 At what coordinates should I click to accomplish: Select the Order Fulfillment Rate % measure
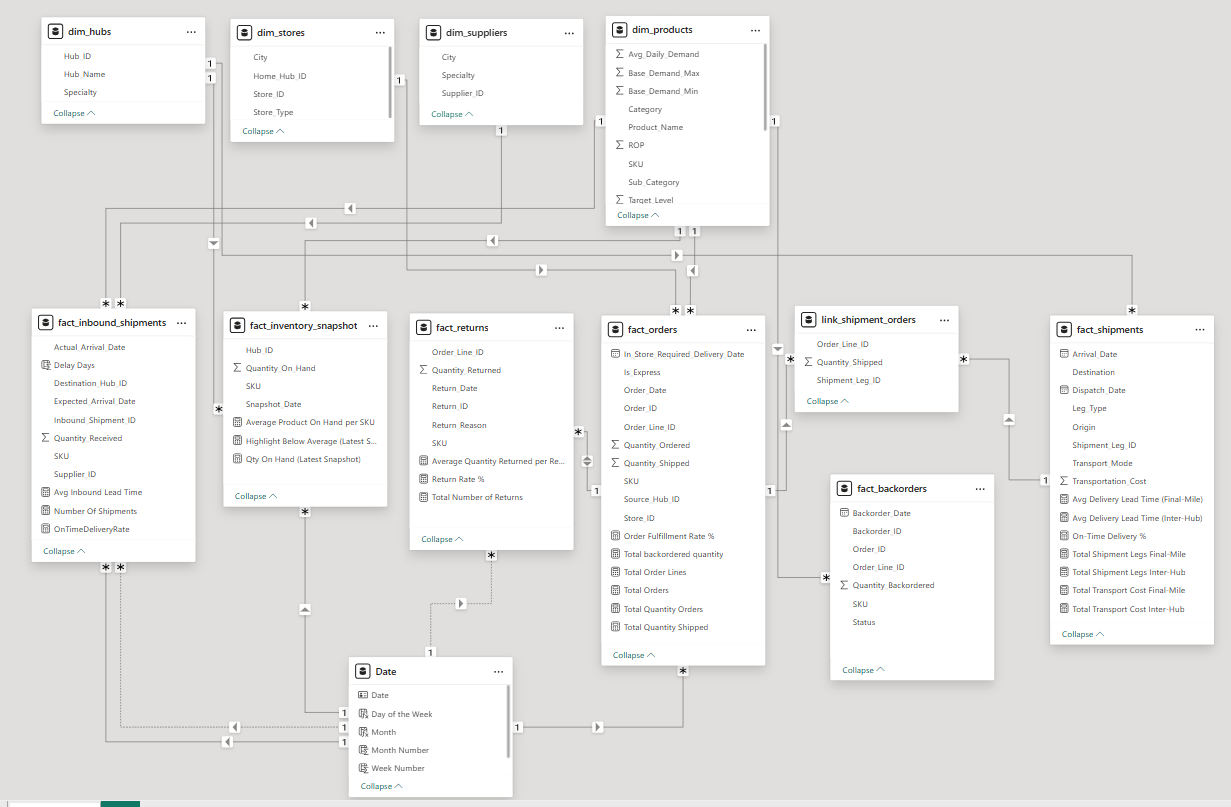669,536
